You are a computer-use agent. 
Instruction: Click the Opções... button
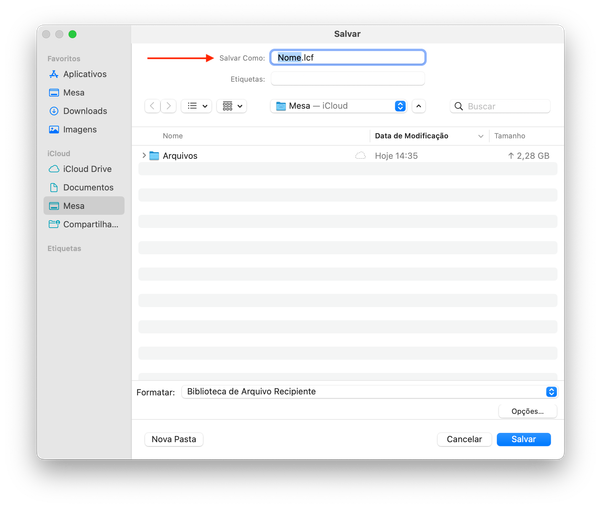point(527,411)
